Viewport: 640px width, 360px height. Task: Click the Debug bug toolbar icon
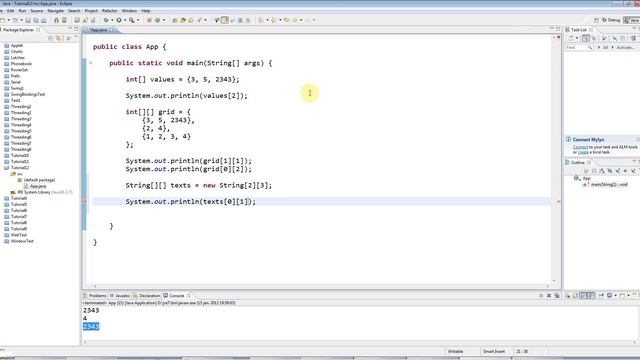tap(106, 20)
